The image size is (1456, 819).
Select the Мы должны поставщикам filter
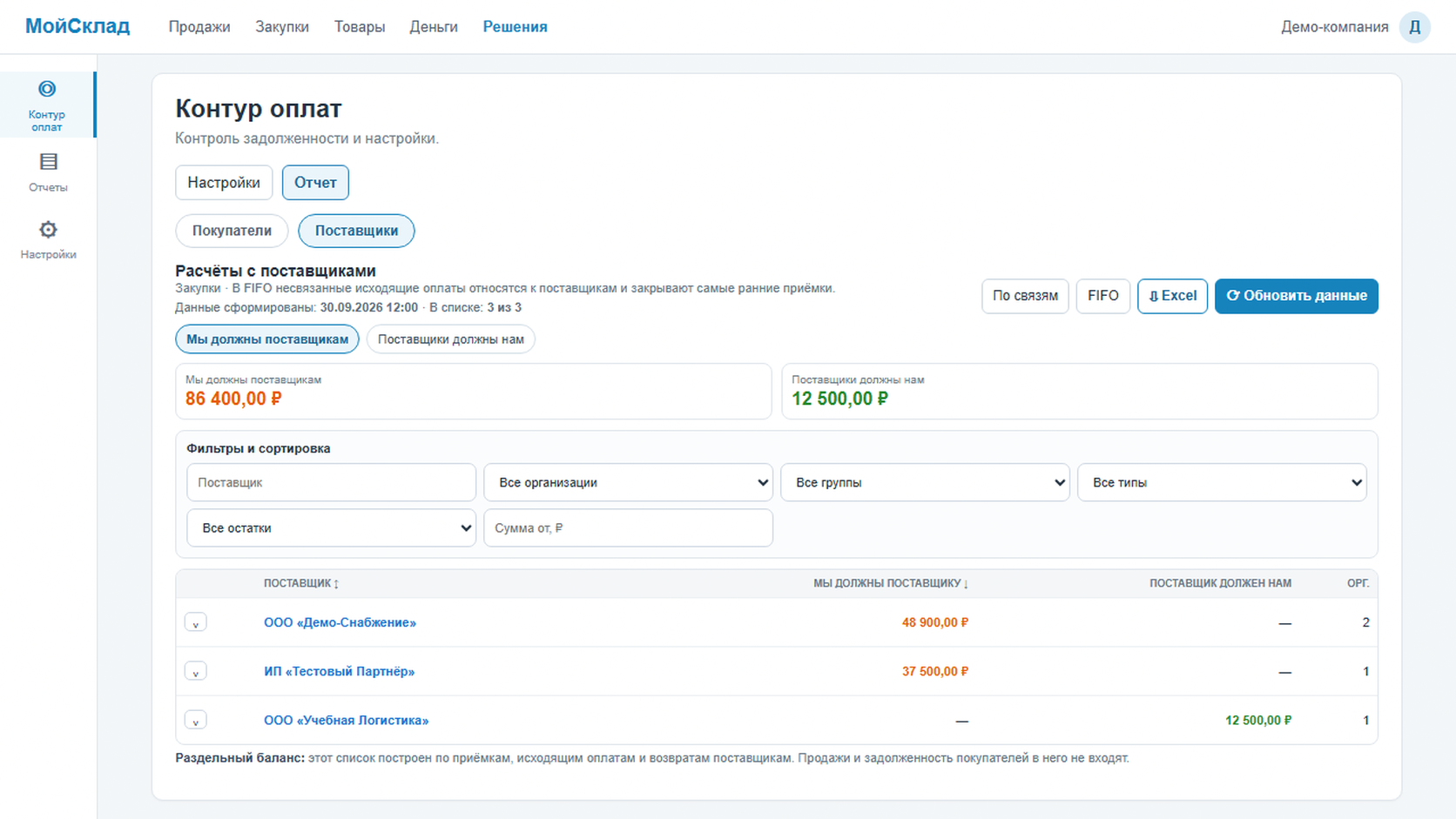click(267, 339)
